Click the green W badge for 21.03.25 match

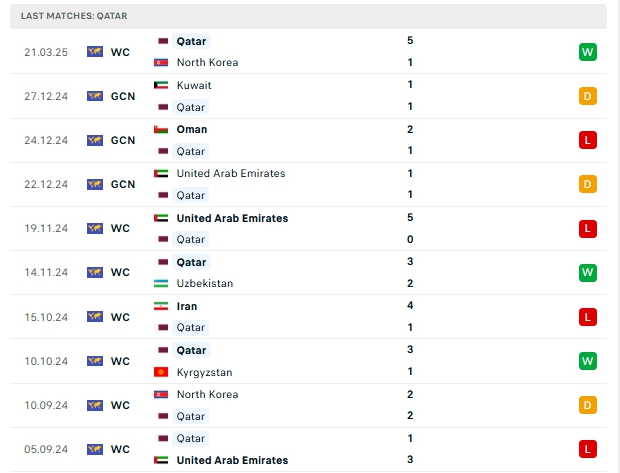[x=588, y=52]
